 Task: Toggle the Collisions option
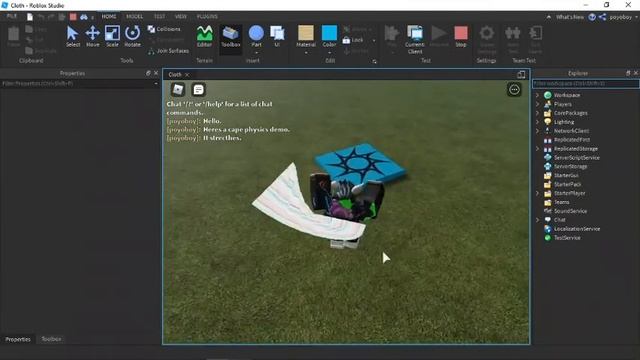(x=164, y=29)
